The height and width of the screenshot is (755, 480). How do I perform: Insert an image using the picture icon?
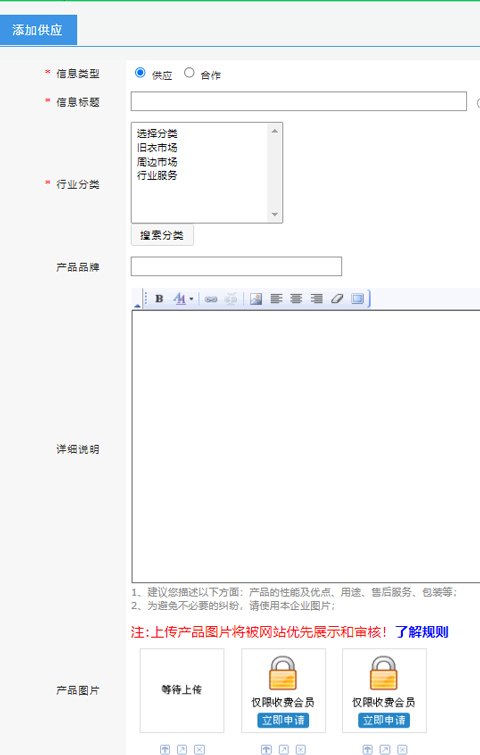pyautogui.click(x=256, y=299)
